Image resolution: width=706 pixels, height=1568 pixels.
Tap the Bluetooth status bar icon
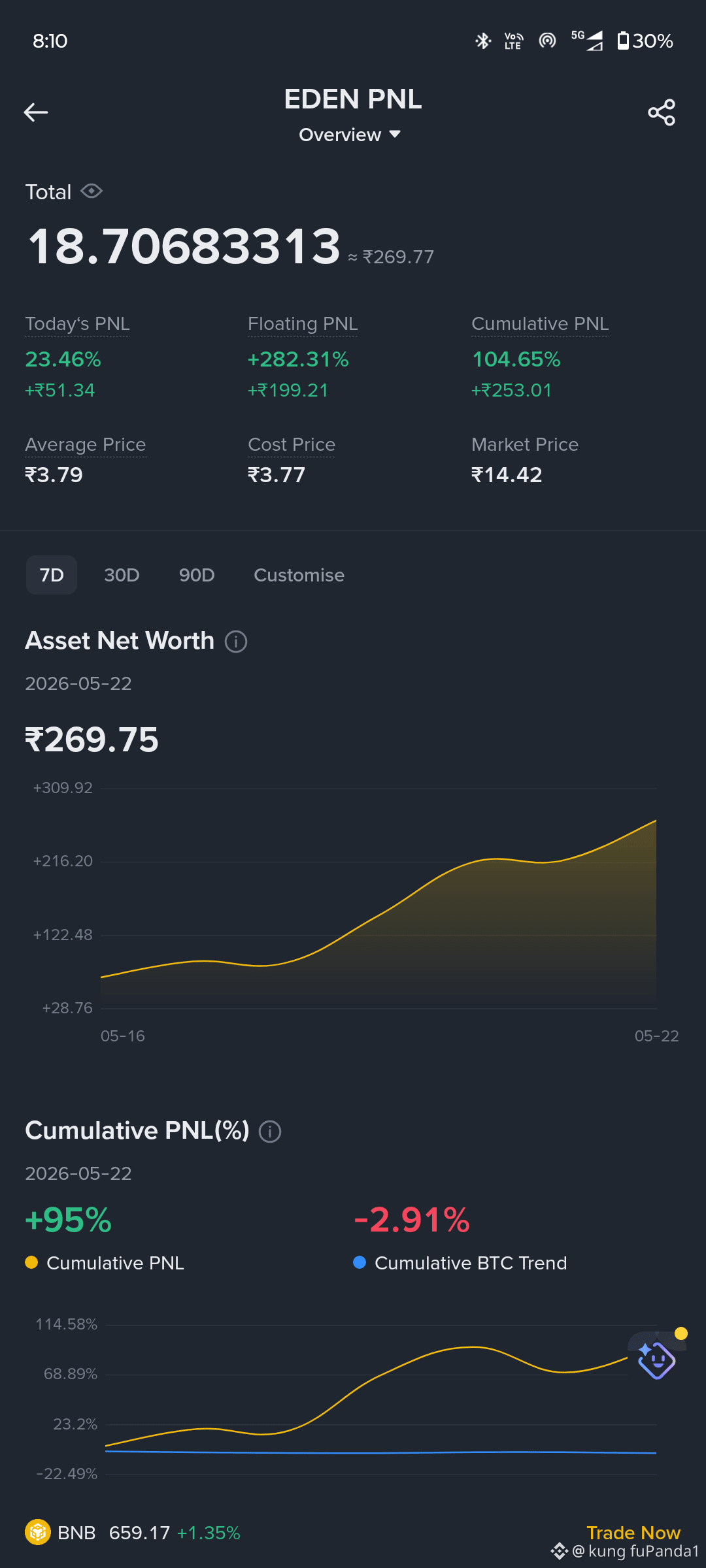482,41
